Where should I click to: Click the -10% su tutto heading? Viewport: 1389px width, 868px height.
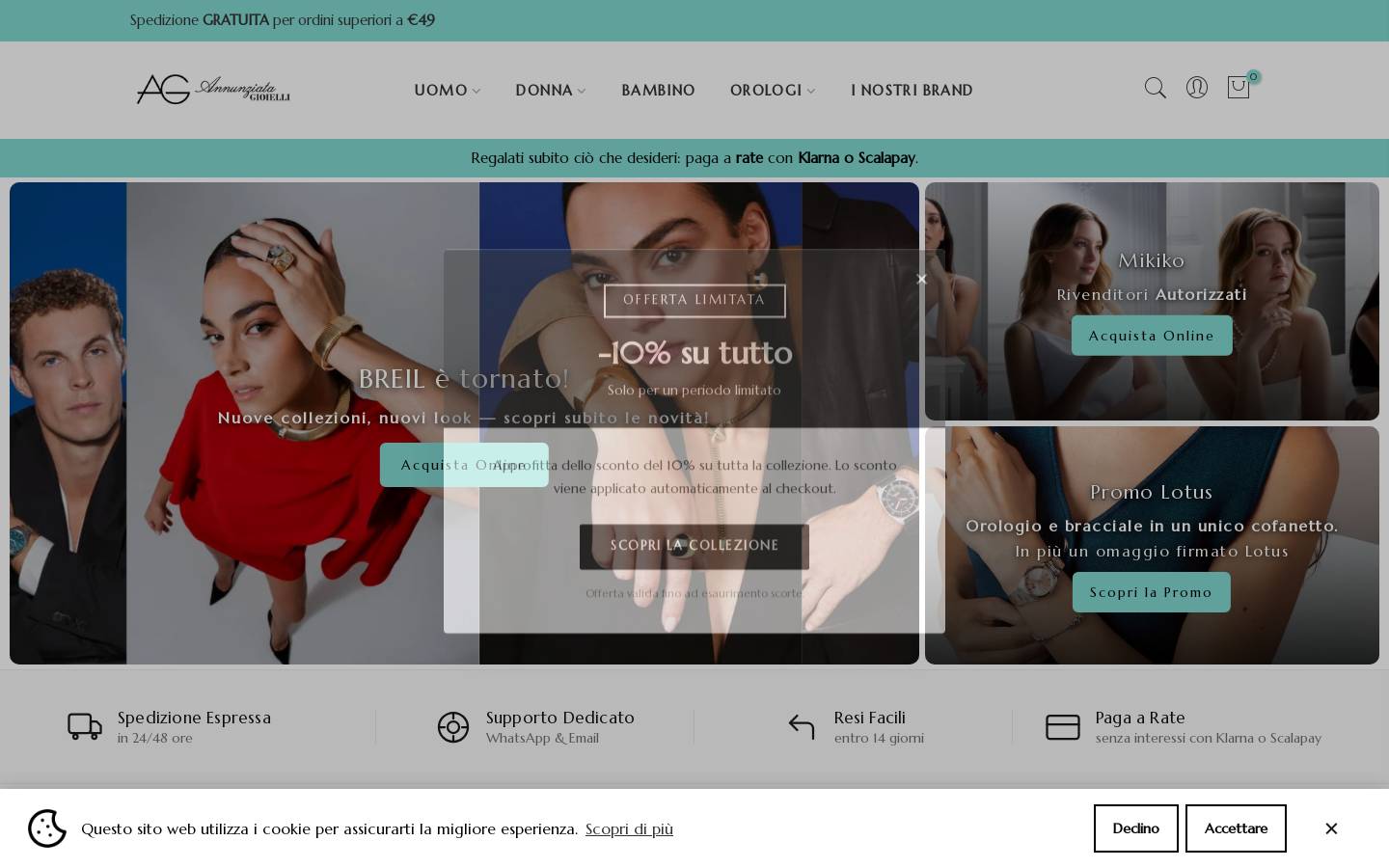tap(694, 353)
